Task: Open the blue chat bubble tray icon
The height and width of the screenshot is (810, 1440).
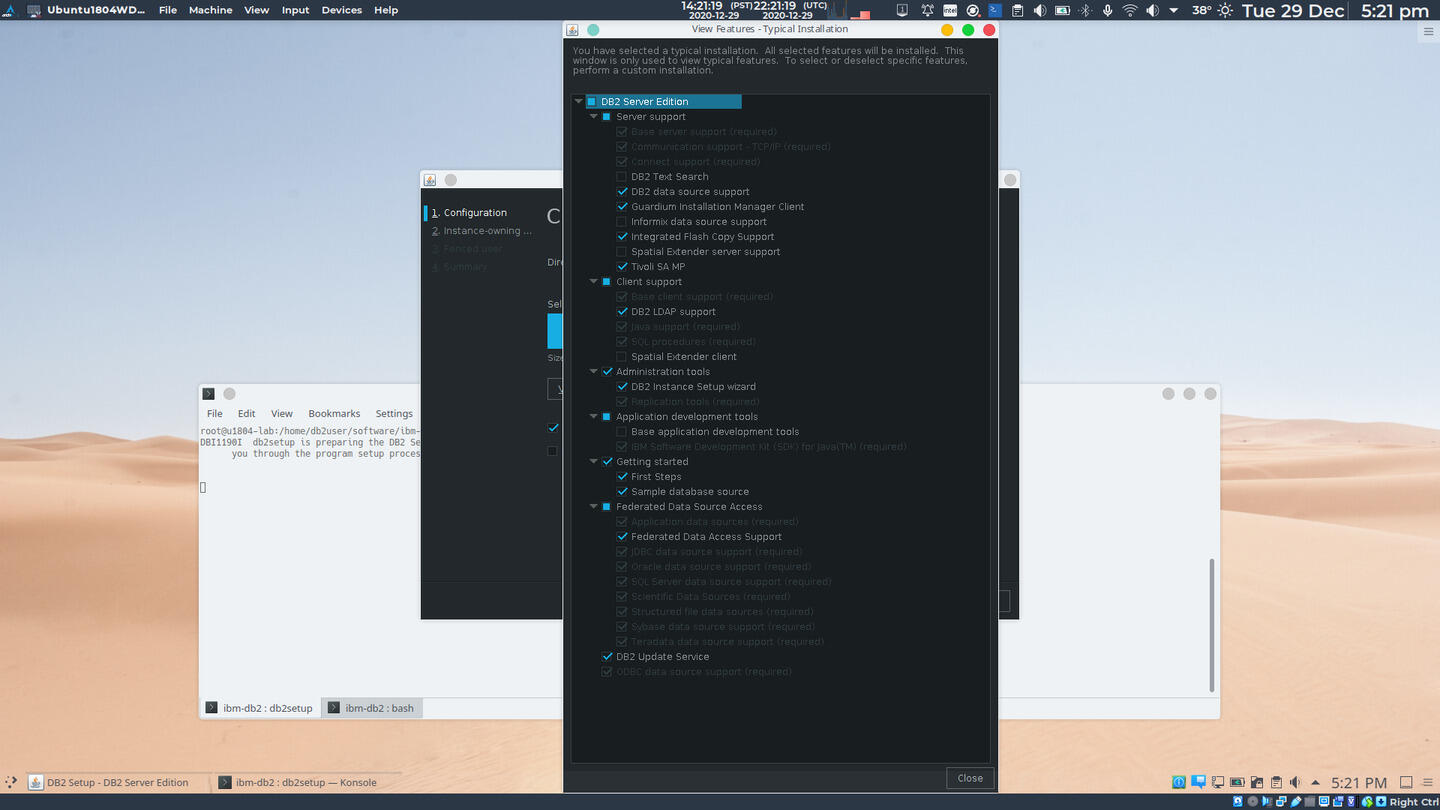Action: click(1198, 782)
